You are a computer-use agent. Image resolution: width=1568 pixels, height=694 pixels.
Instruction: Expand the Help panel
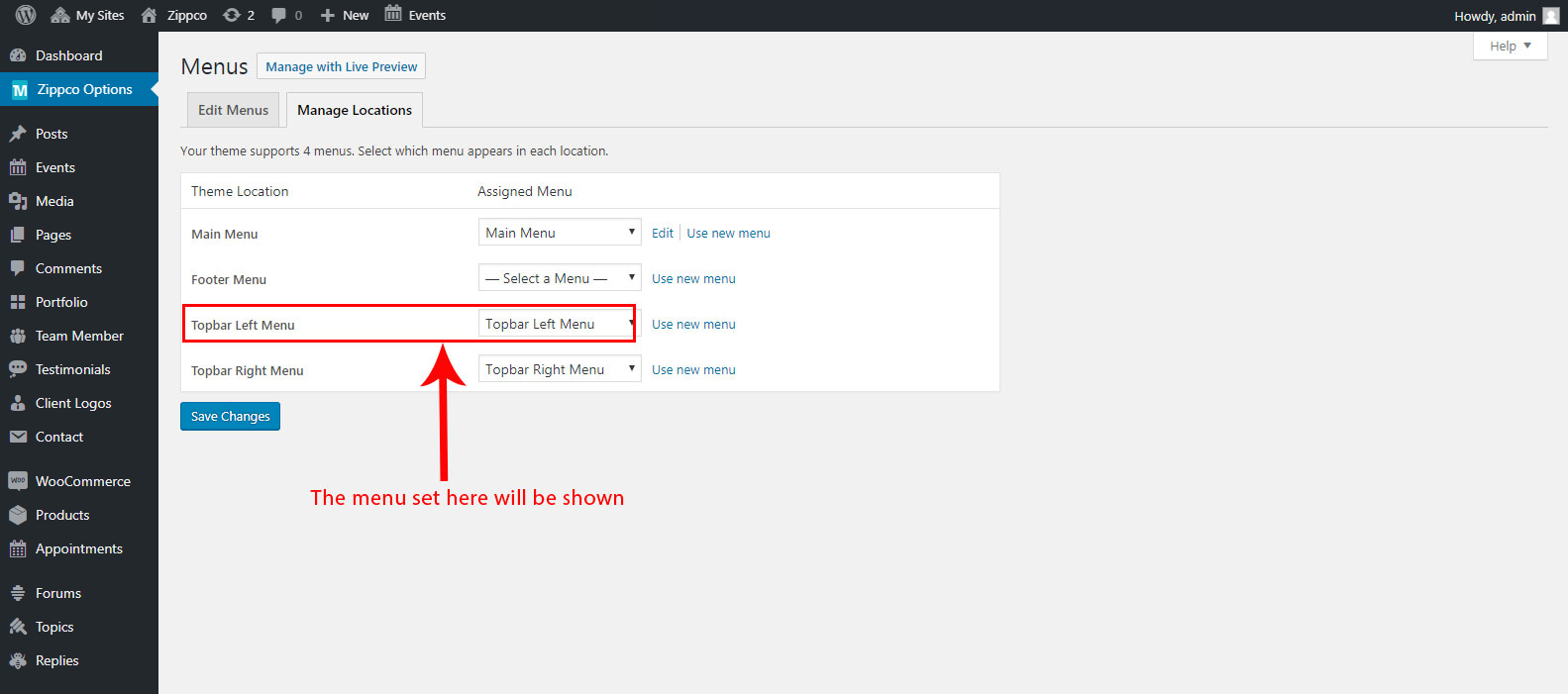point(1510,46)
